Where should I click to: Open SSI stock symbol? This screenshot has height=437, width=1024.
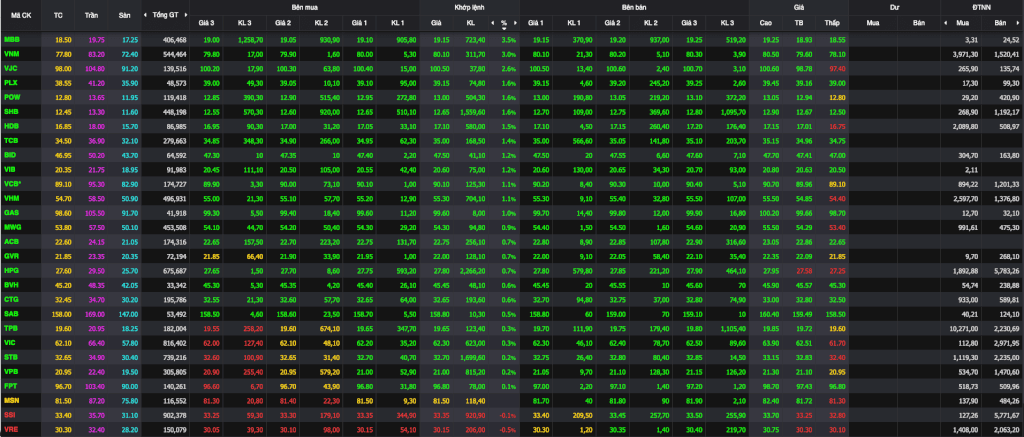pyautogui.click(x=10, y=414)
